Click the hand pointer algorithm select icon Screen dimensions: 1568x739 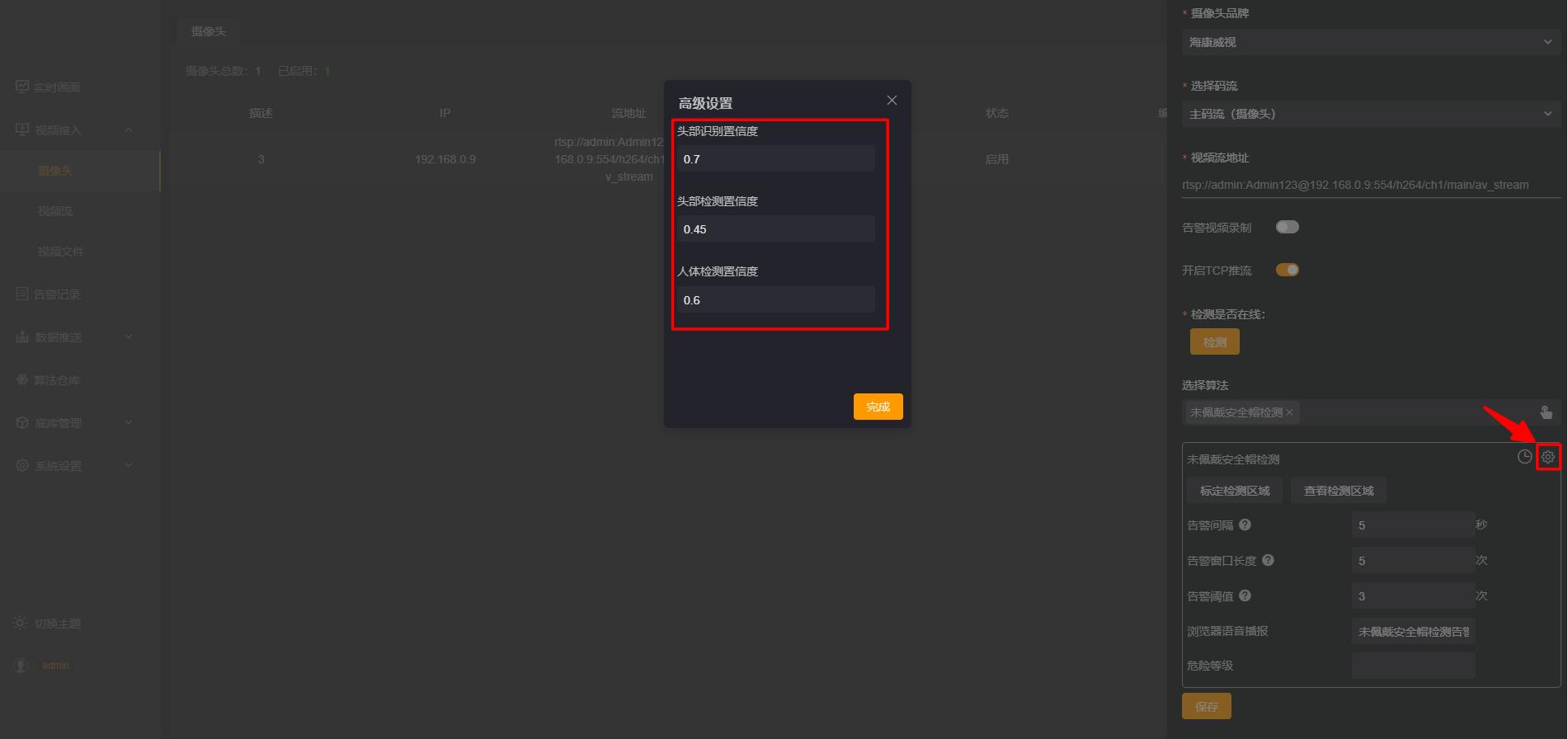[1546, 412]
